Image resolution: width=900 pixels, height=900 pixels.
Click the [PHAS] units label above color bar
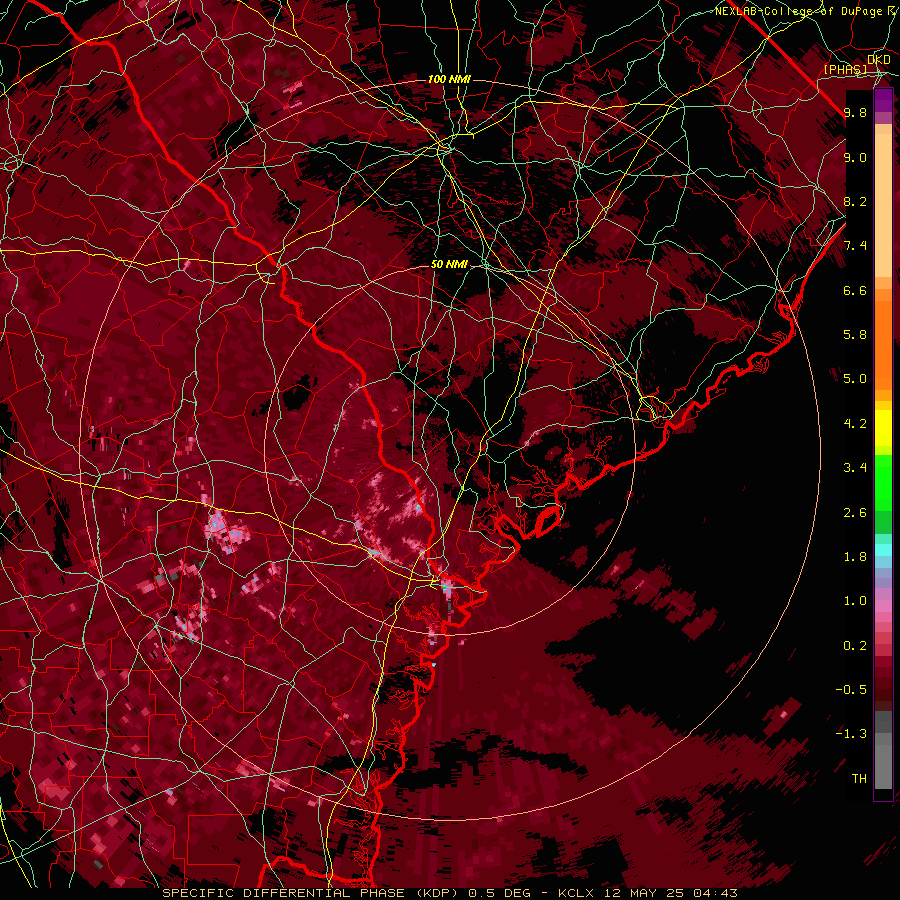(845, 69)
